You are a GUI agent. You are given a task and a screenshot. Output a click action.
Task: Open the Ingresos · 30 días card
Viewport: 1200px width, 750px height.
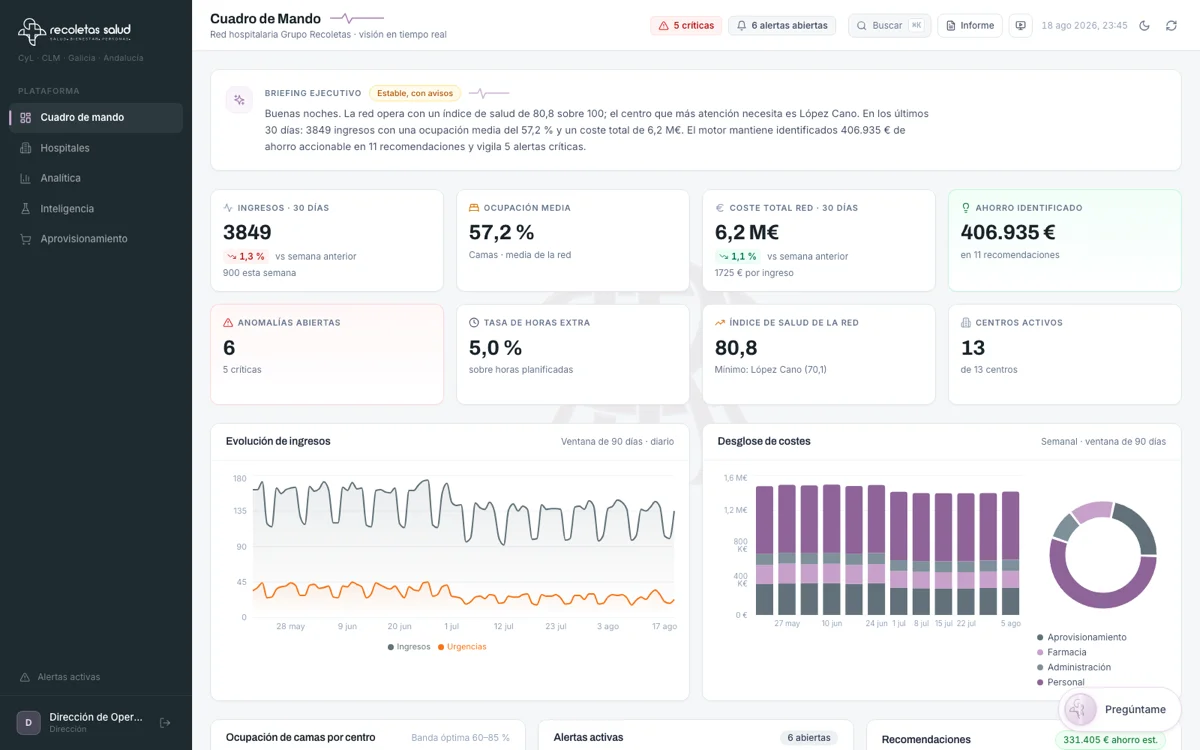pyautogui.click(x=327, y=241)
